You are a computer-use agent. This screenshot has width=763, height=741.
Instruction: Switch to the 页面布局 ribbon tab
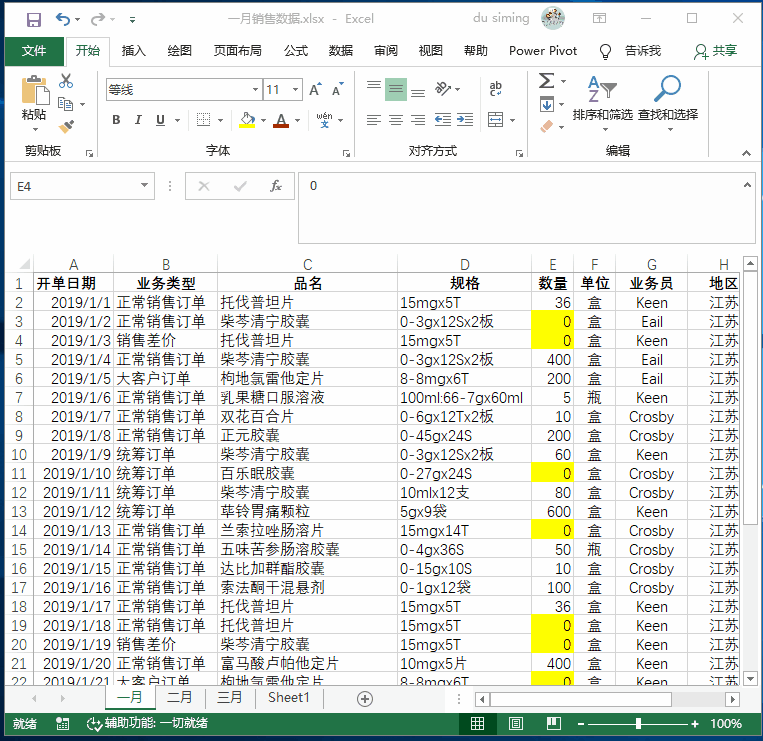pos(237,51)
